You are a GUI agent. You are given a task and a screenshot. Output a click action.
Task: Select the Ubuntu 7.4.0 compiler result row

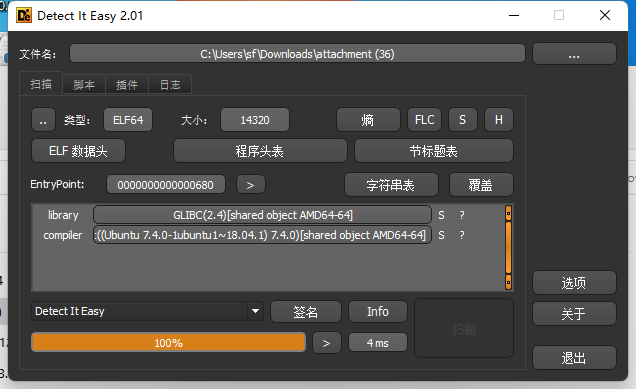tap(262, 235)
